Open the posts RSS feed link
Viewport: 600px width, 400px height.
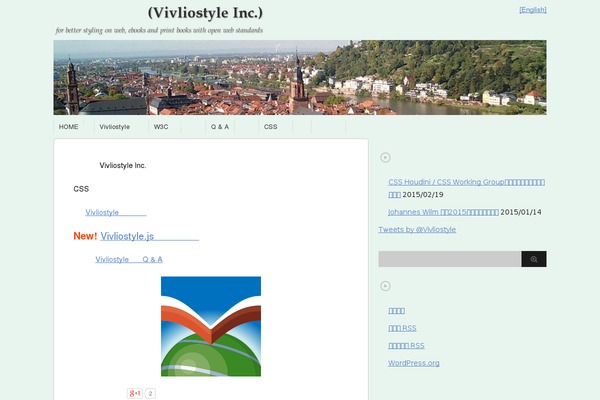pyautogui.click(x=402, y=328)
